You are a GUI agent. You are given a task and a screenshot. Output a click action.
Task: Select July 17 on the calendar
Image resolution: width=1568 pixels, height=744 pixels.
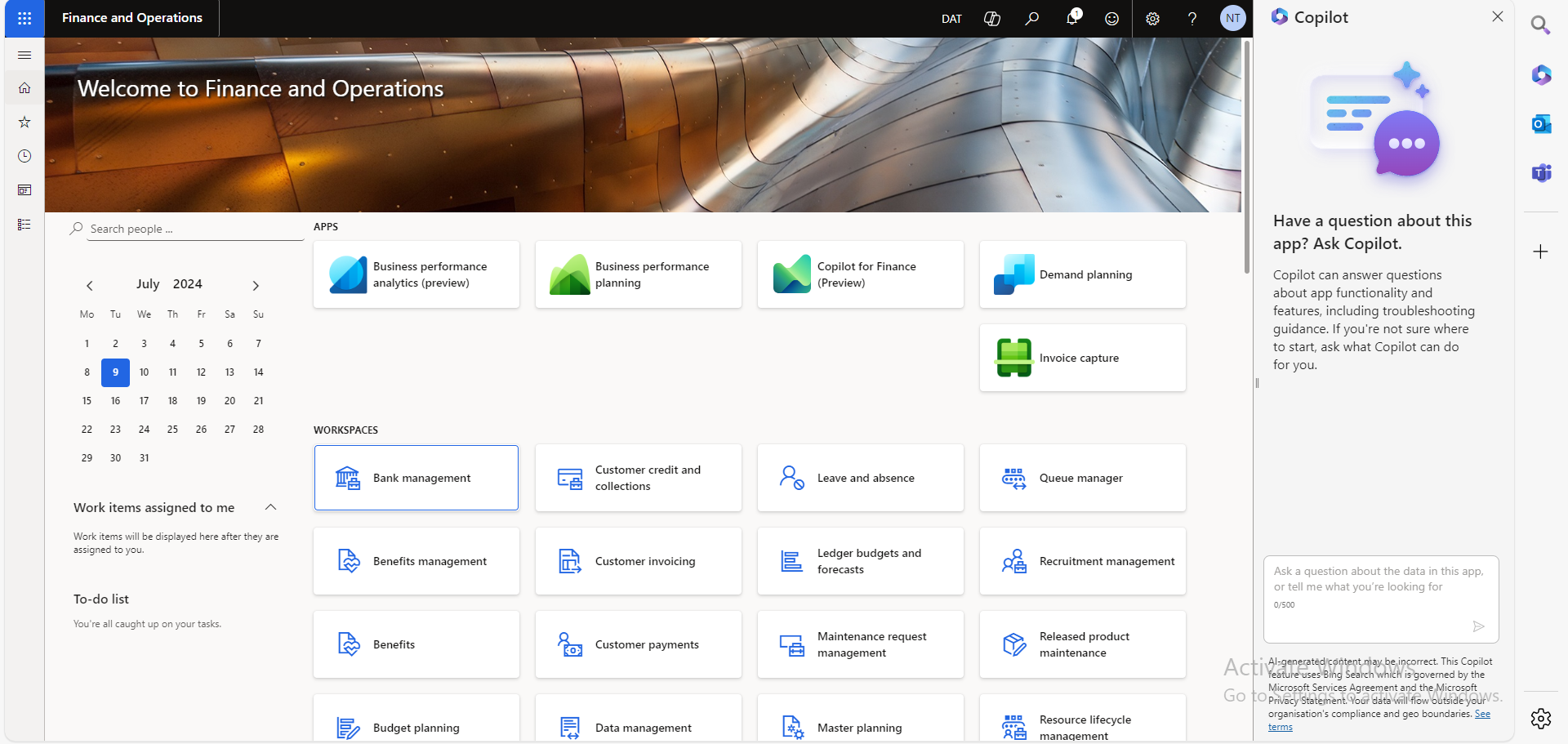click(x=144, y=401)
